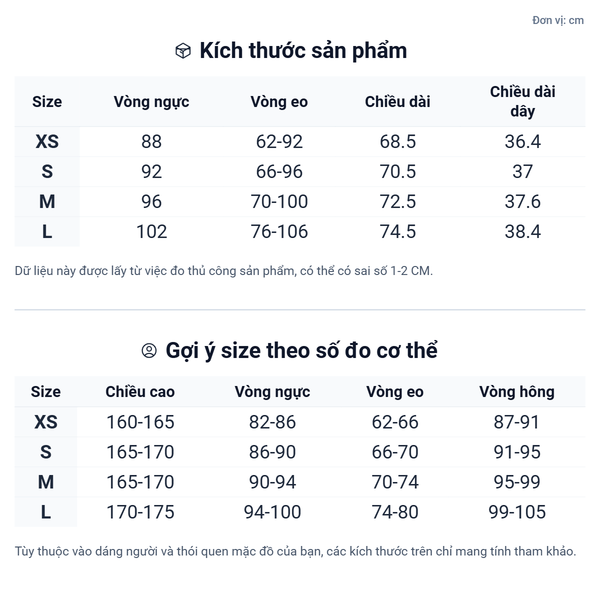600x600 pixels.
Task: Click the 94-100 chest measurement cell
Action: click(x=272, y=513)
